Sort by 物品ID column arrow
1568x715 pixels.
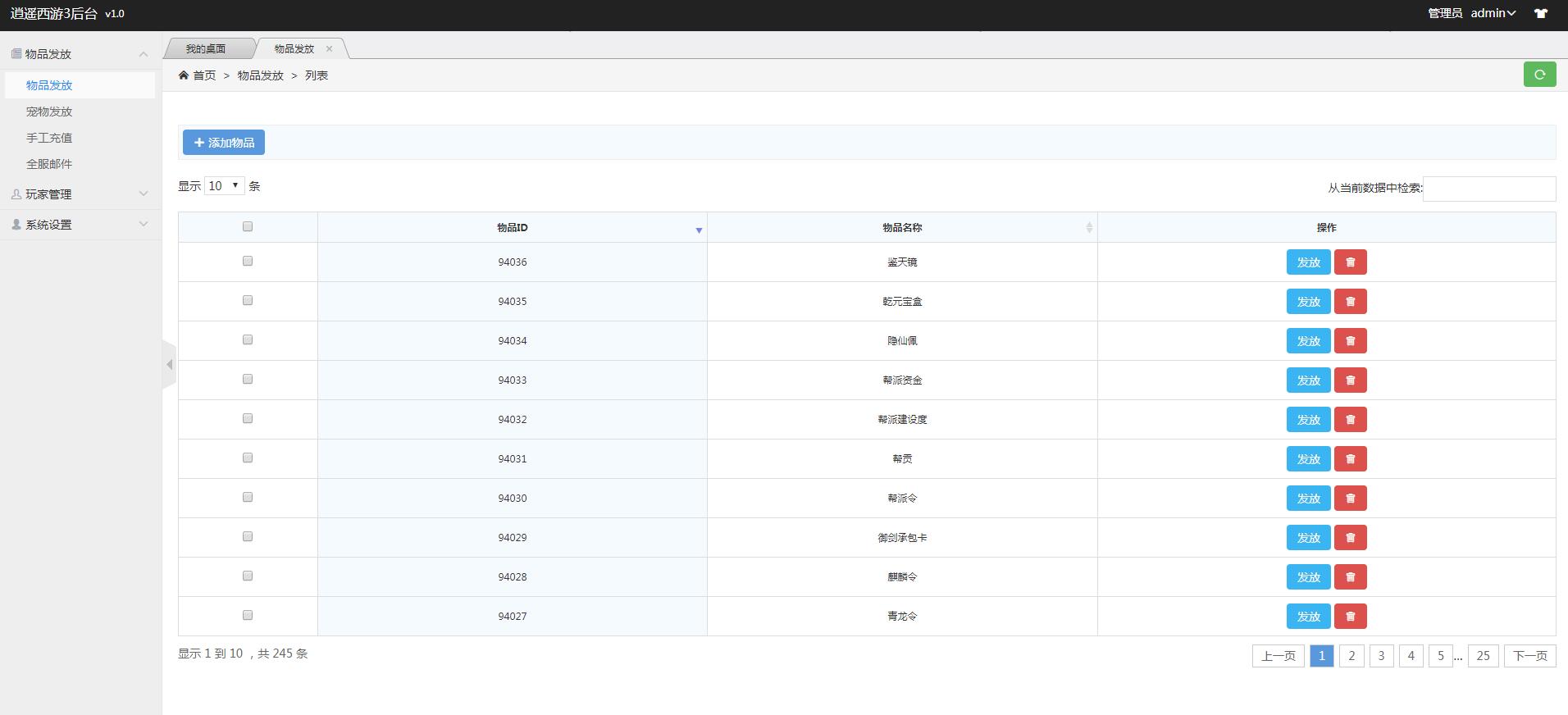(x=699, y=230)
